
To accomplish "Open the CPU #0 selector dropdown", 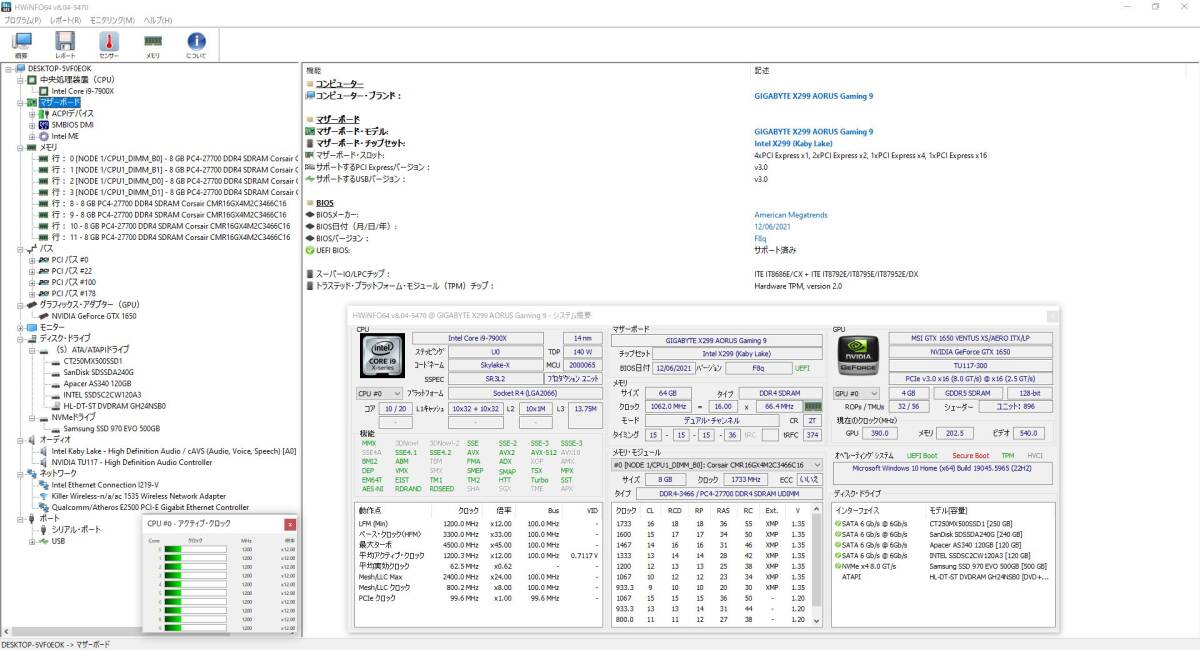I will pyautogui.click(x=379, y=394).
